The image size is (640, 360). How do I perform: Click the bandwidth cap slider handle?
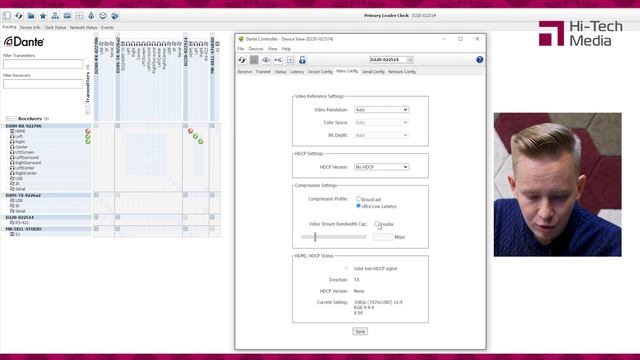point(315,237)
